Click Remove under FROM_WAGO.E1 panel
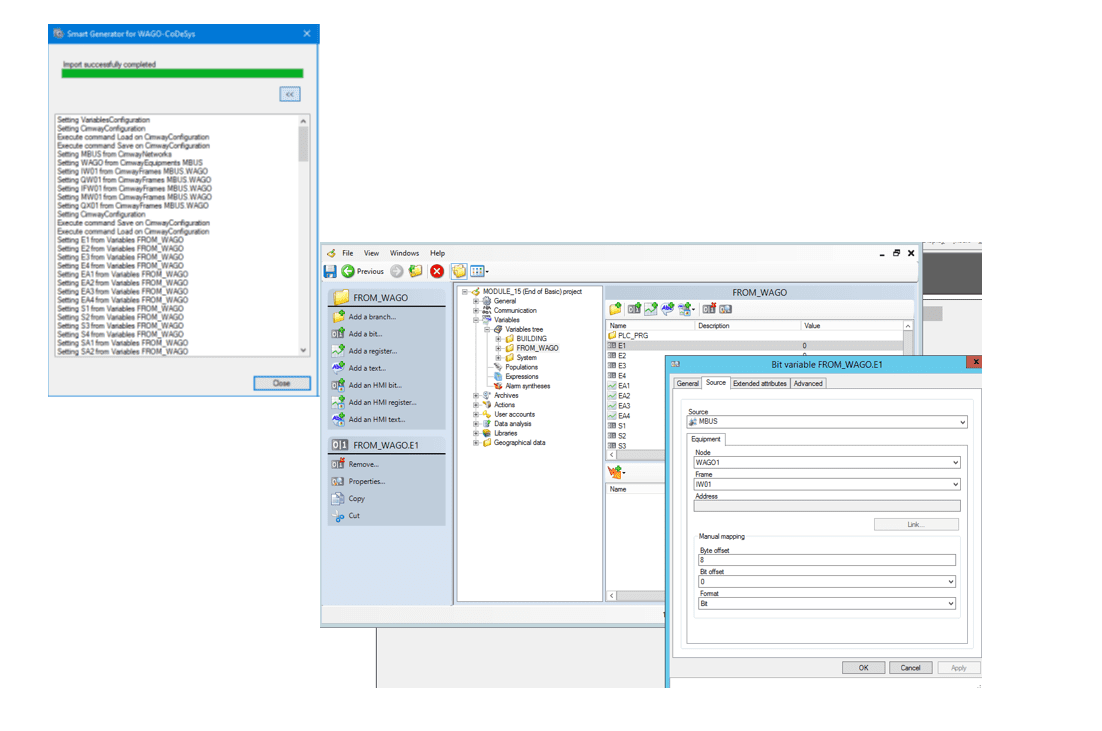This screenshot has width=1102, height=731. coord(363,464)
